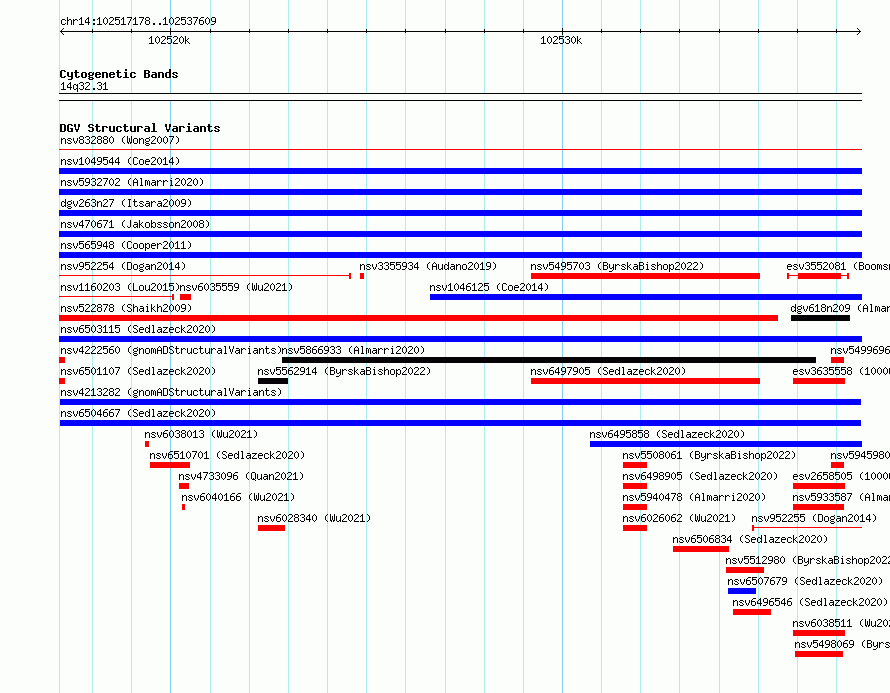
Task: Open nsv6035559 (Wu2021) label
Action: [236, 287]
